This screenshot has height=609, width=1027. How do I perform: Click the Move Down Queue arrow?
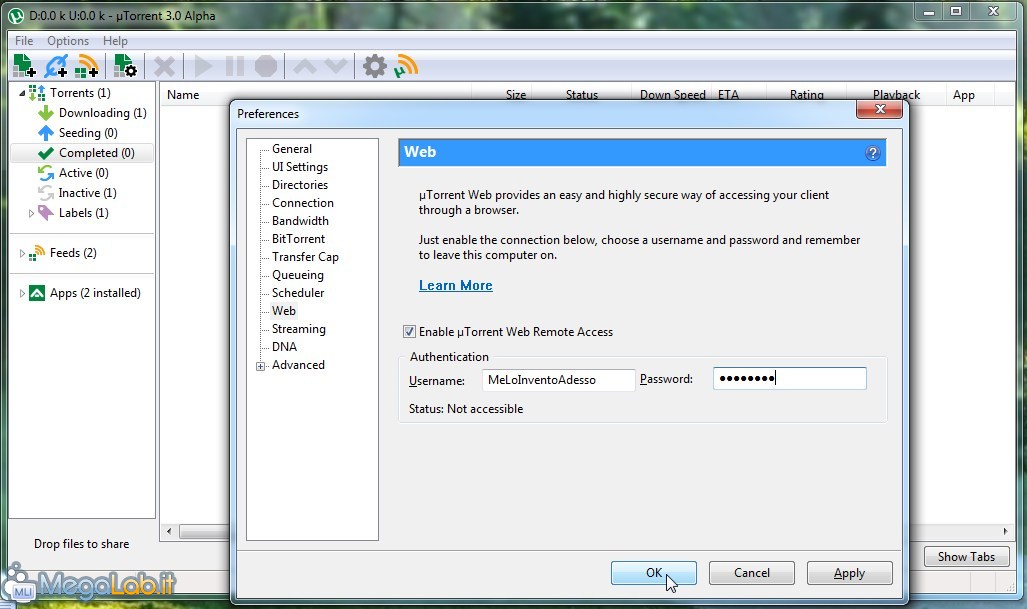pyautogui.click(x=336, y=66)
